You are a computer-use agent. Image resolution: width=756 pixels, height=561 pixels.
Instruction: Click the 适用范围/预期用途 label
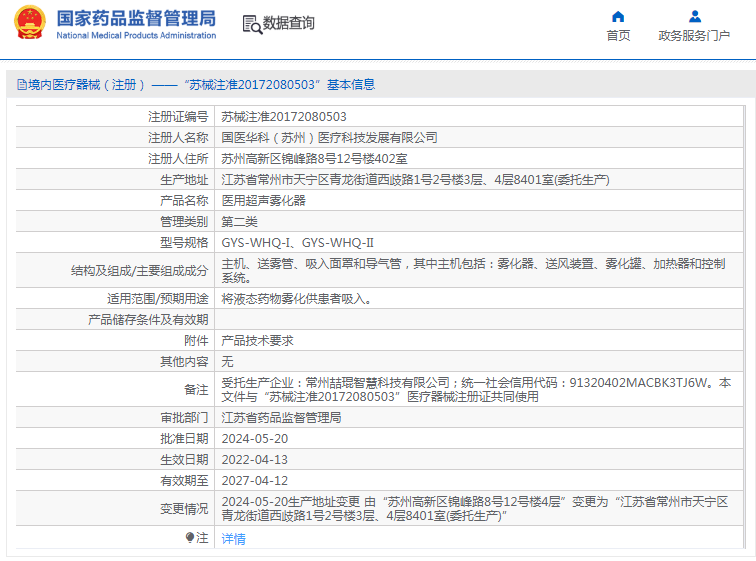pos(158,299)
